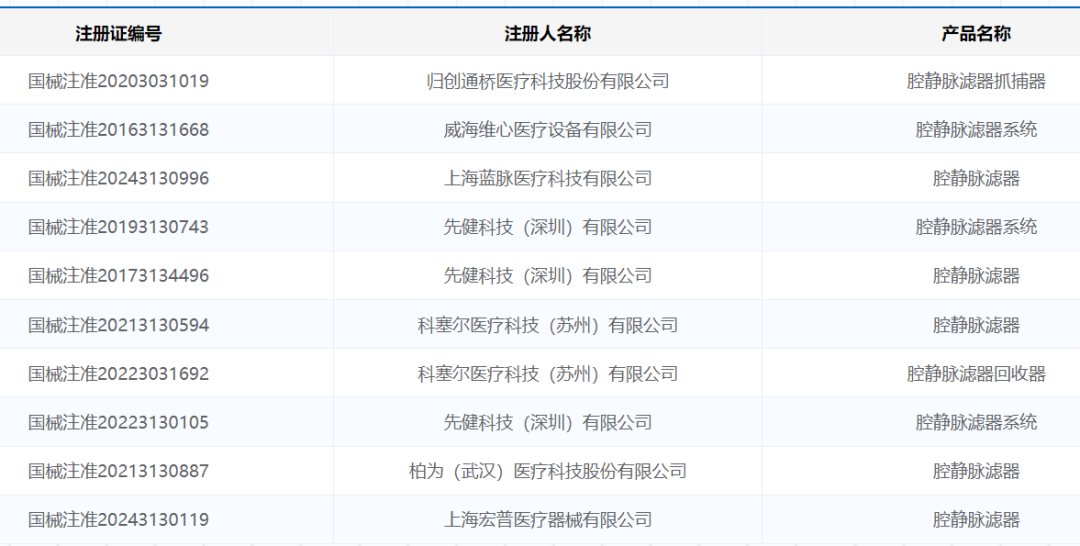This screenshot has width=1080, height=546.
Task: Click 科塞尔医疗科技（苏州）有限公司 in row 国械注准20213130594
Action: point(548,325)
